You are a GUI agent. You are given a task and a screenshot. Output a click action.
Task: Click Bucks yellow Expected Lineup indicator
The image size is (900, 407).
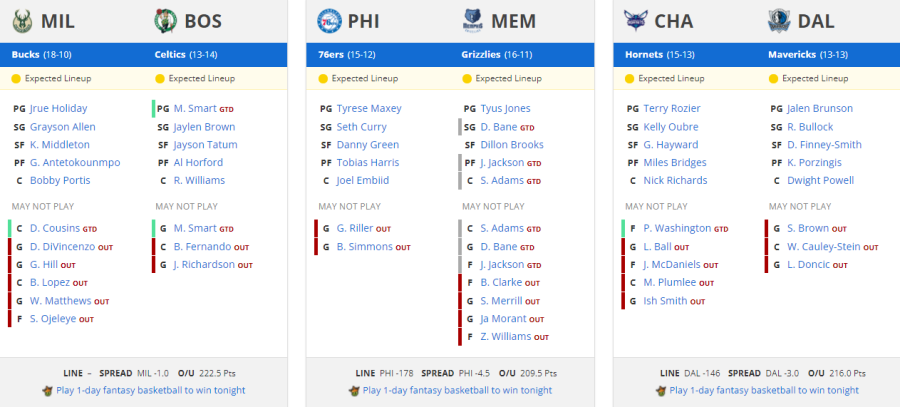tap(16, 79)
